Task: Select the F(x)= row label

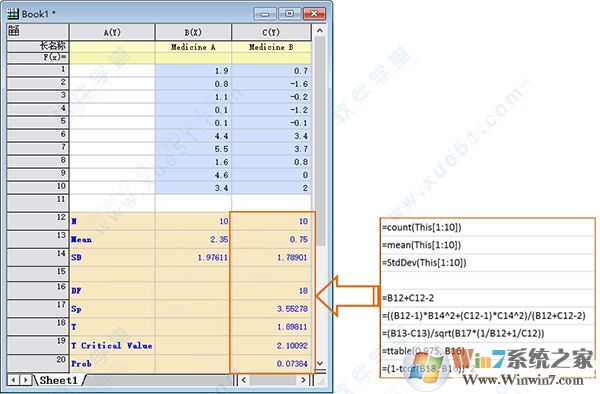Action: (x=38, y=57)
